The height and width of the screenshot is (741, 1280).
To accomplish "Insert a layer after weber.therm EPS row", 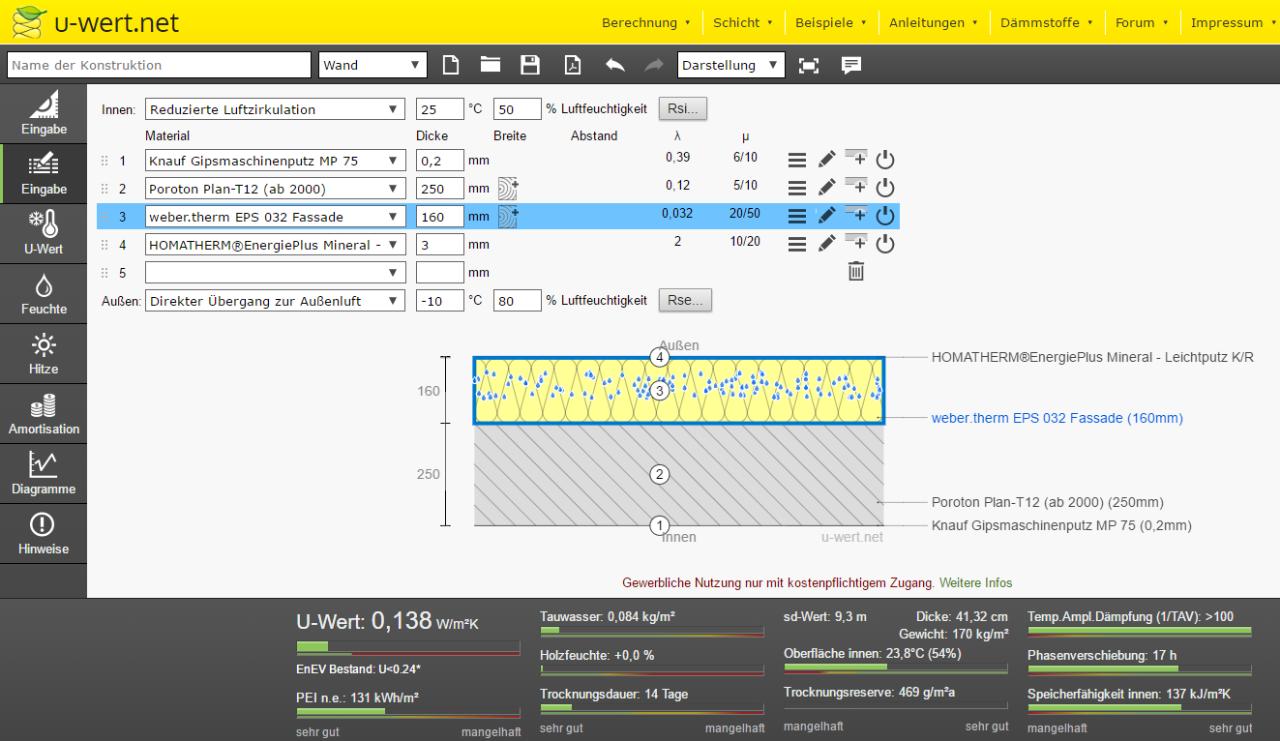I will click(856, 213).
